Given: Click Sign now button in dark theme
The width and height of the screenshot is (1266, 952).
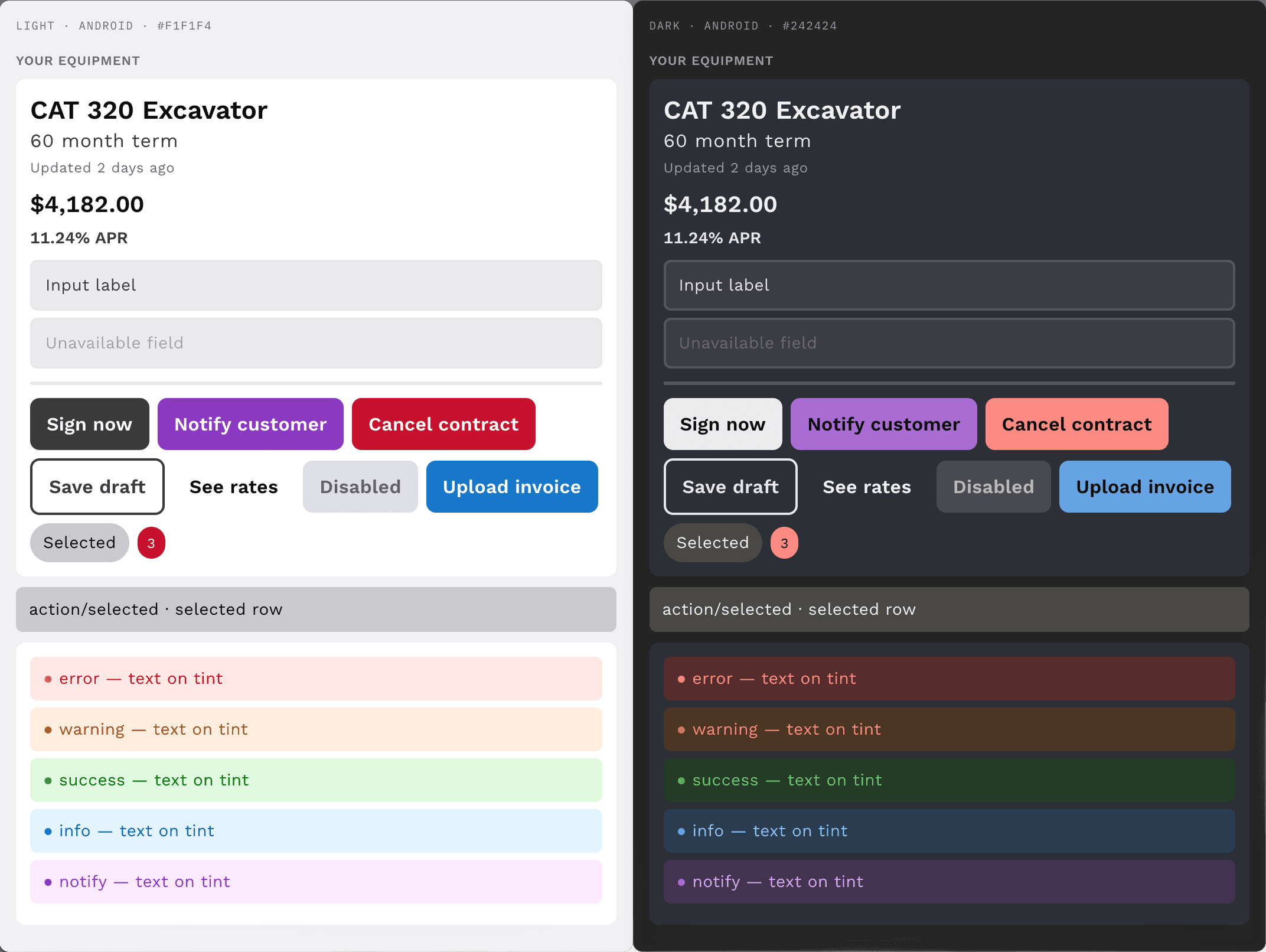Looking at the screenshot, I should (x=723, y=424).
